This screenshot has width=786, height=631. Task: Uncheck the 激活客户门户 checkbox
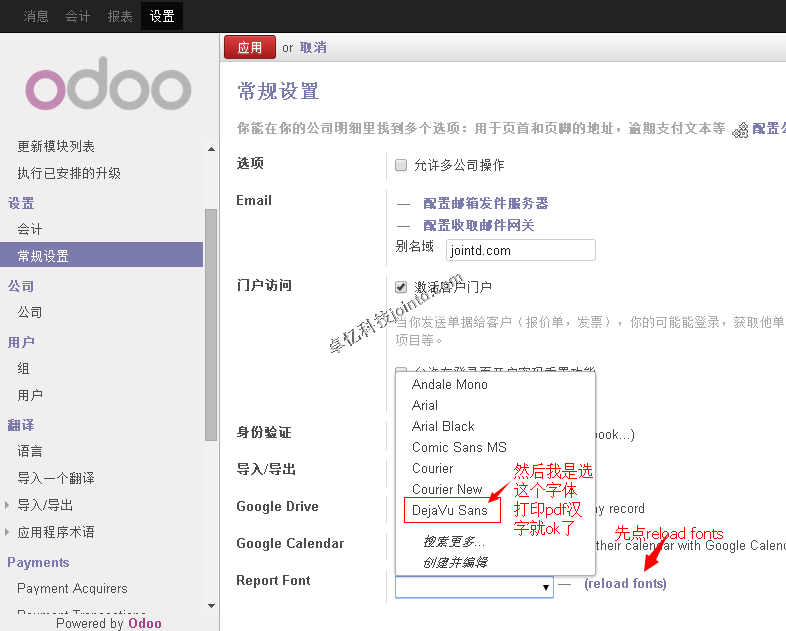[x=401, y=287]
